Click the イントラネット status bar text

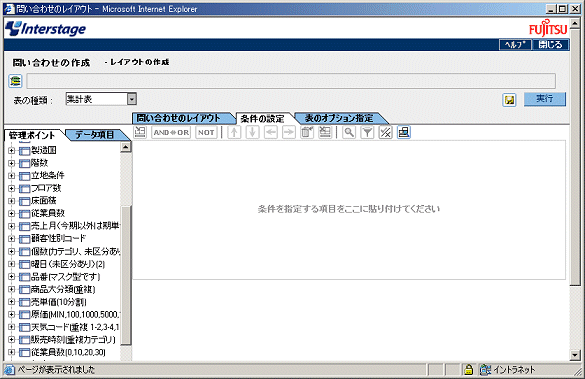click(514, 370)
